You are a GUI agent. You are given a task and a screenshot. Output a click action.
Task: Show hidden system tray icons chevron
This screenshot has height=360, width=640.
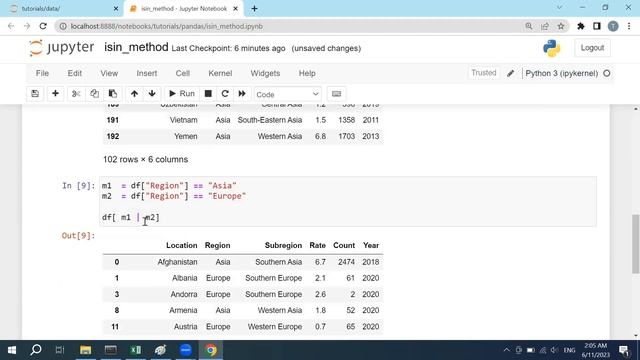tap(507, 350)
